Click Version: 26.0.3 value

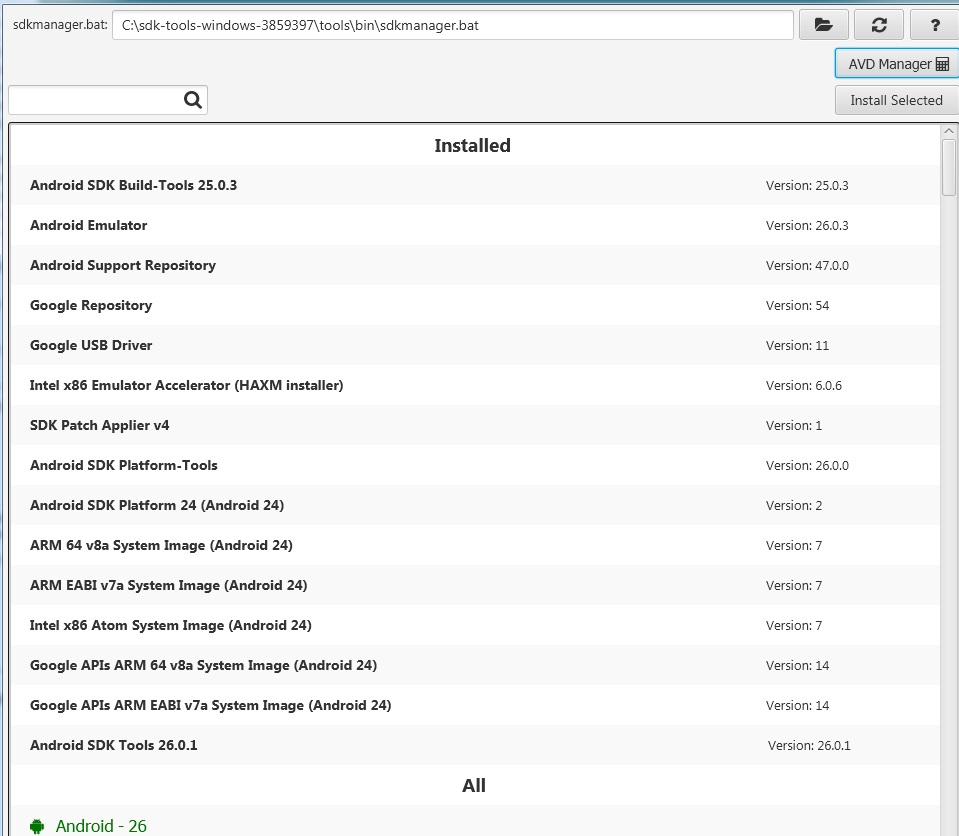[x=807, y=225]
